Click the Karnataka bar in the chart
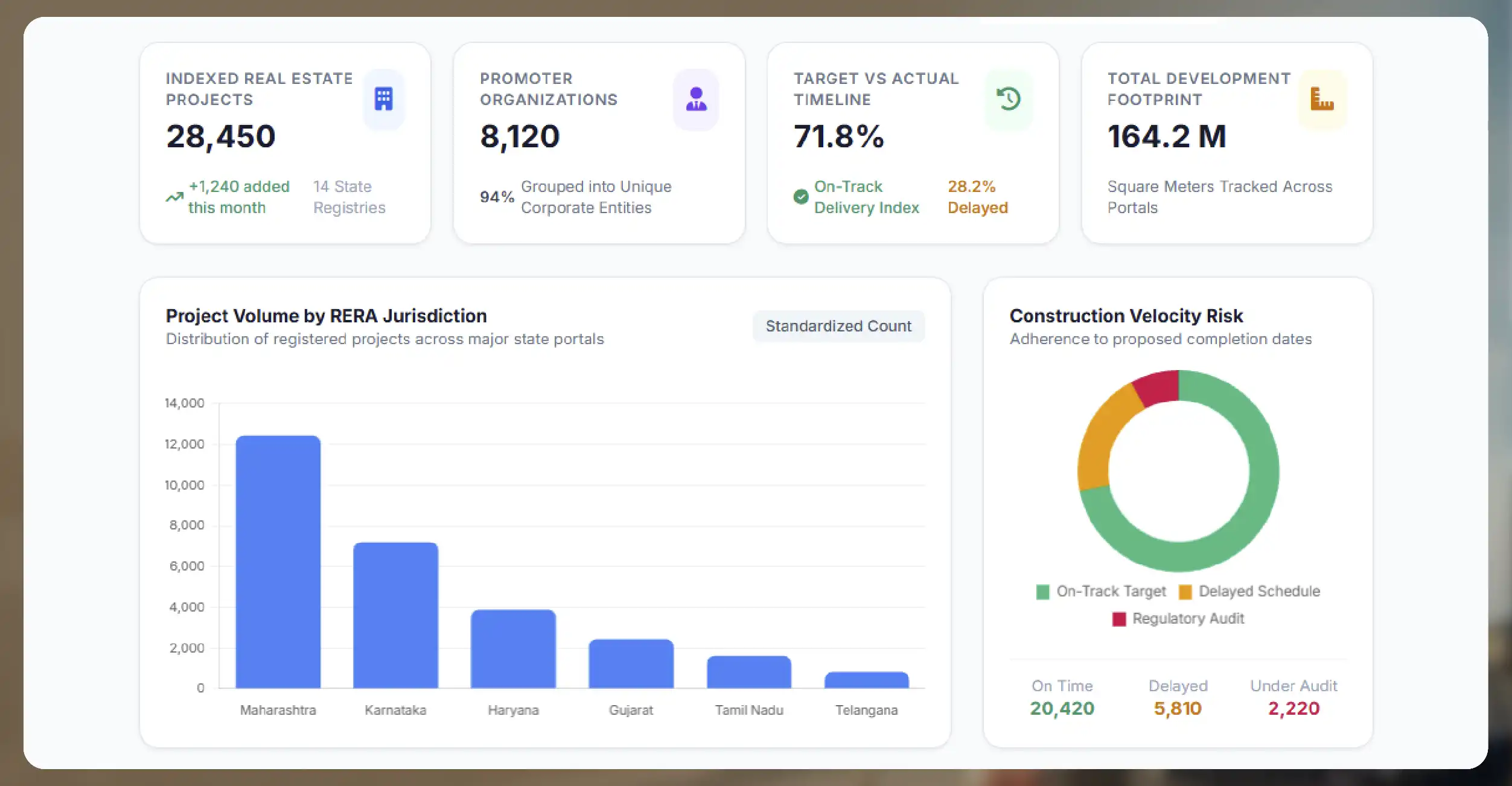The height and width of the screenshot is (786, 1512). pos(395,615)
